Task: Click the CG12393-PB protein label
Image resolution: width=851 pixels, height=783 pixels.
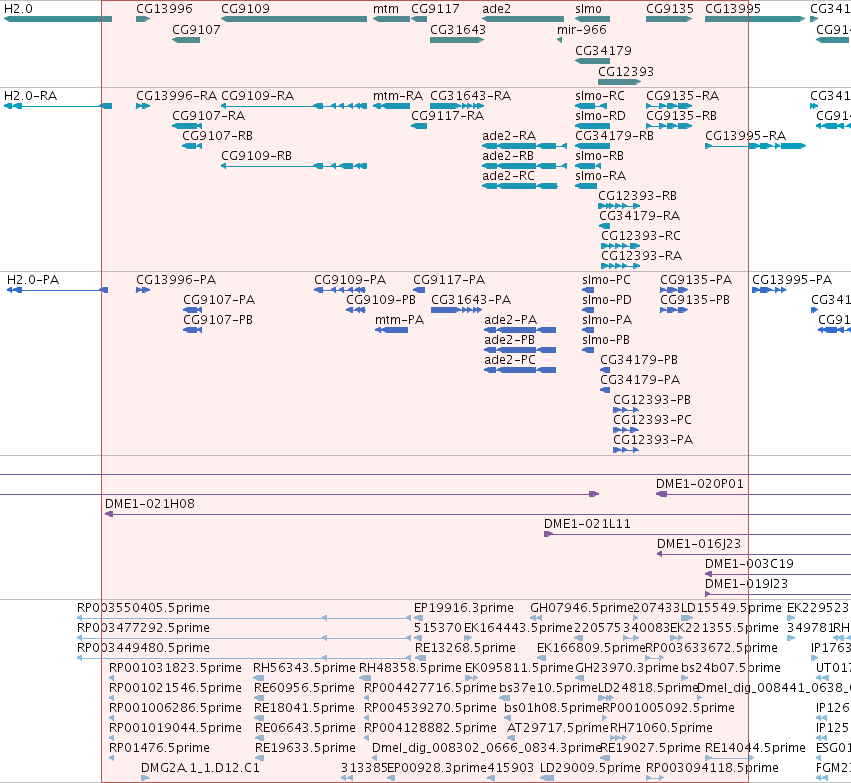Action: [652, 400]
